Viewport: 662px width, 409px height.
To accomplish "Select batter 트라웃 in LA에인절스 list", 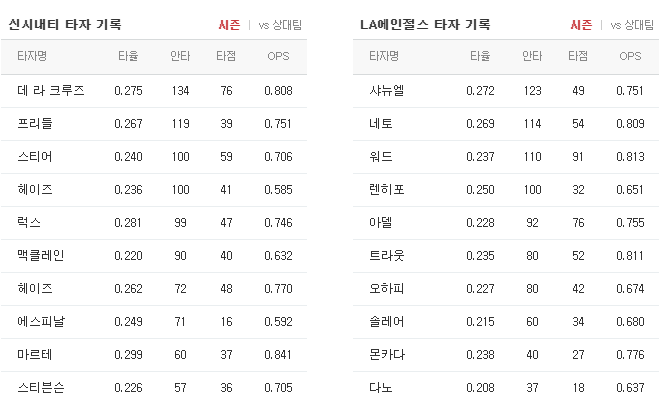I will tap(387, 256).
